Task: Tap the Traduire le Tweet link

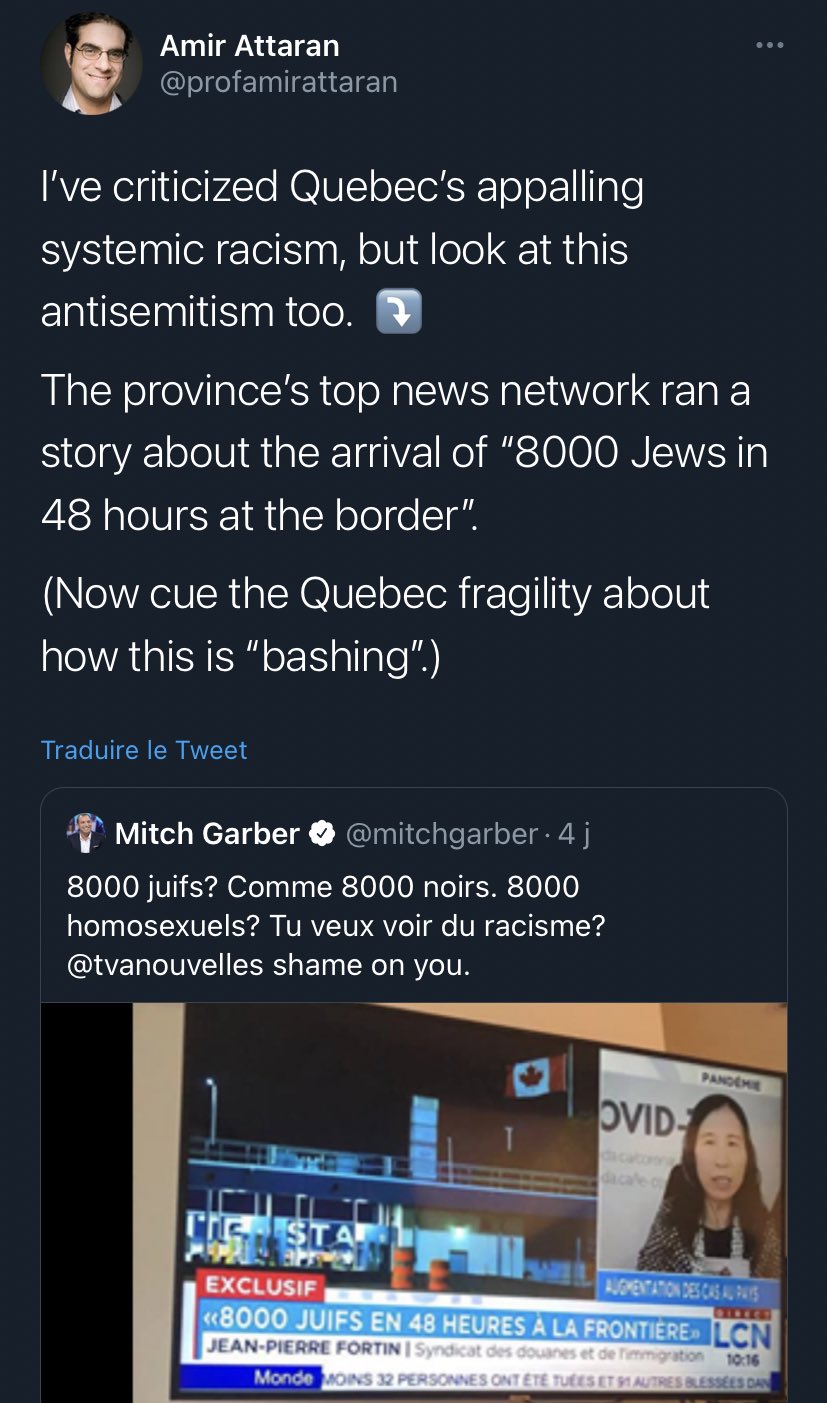Action: point(144,750)
